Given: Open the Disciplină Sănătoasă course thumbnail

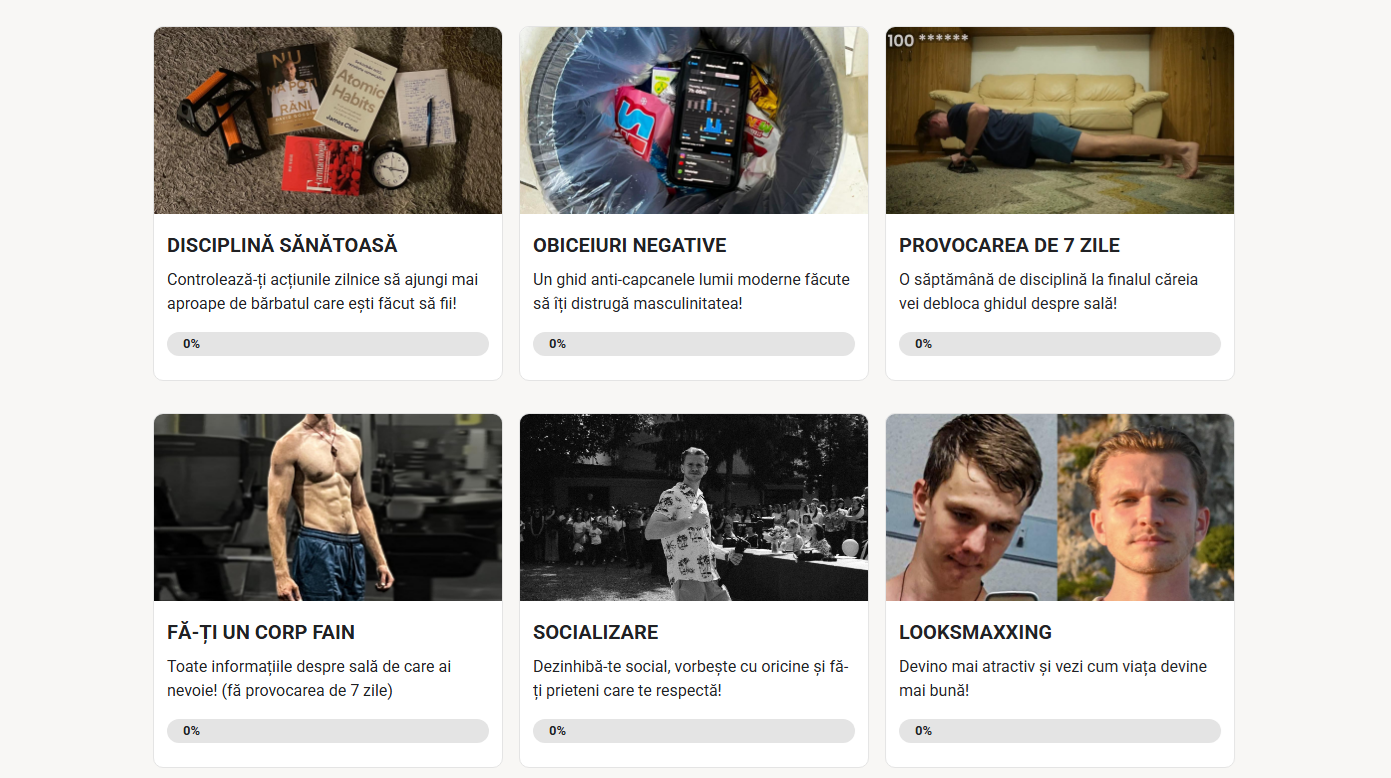Looking at the screenshot, I should coord(328,120).
